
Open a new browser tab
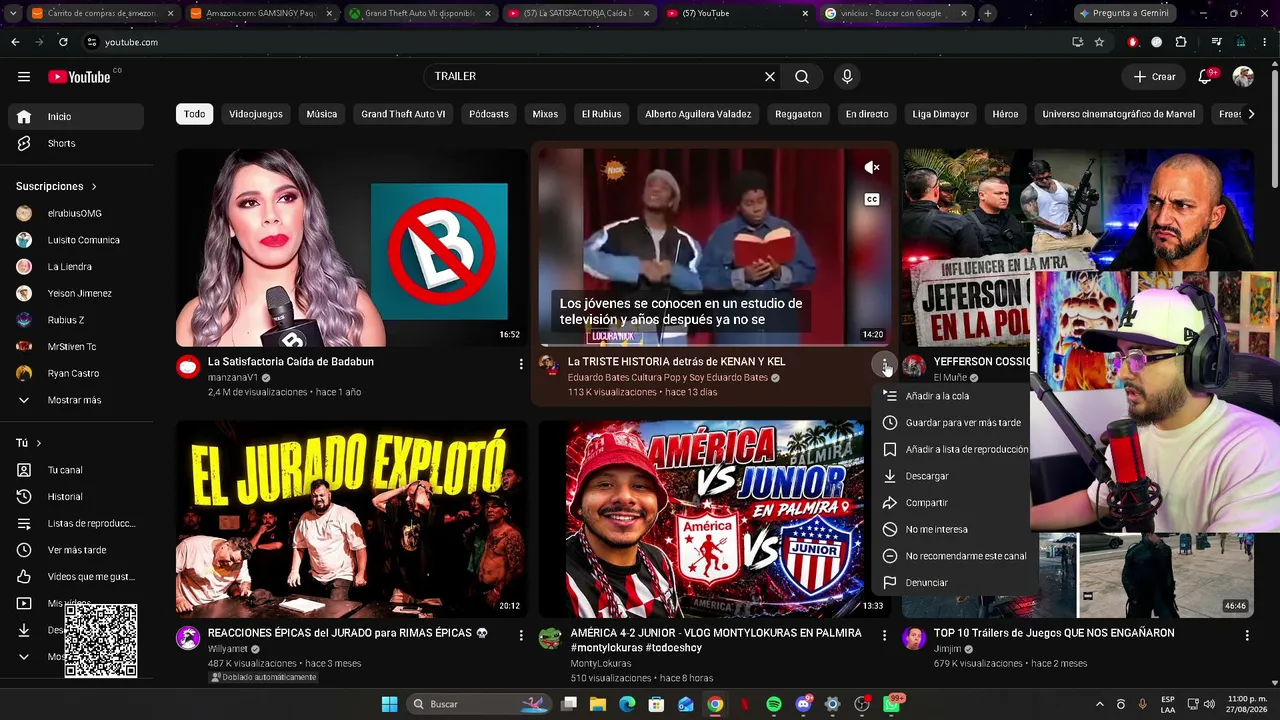[987, 14]
